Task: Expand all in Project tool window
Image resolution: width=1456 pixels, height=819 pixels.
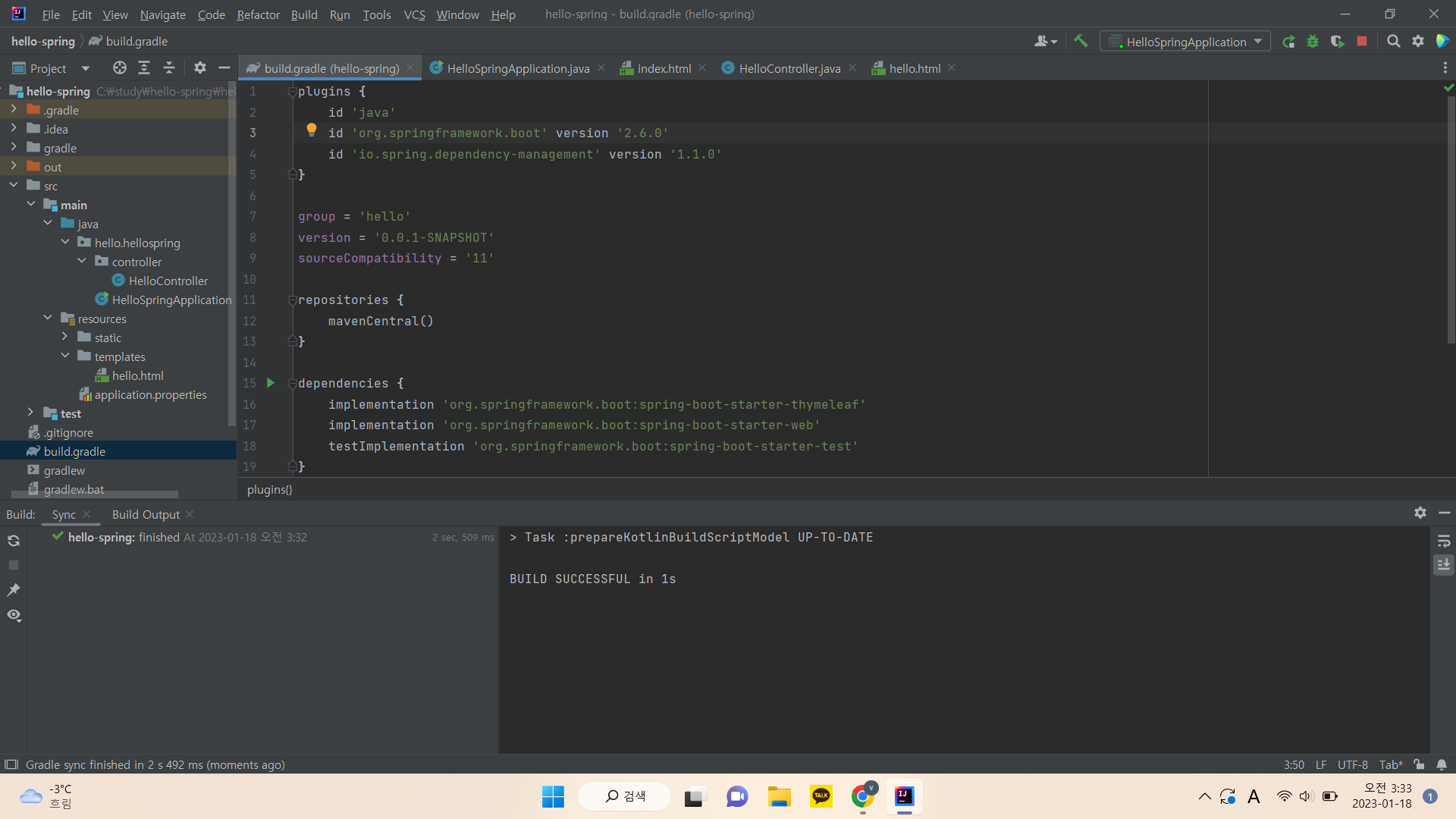Action: (x=144, y=68)
